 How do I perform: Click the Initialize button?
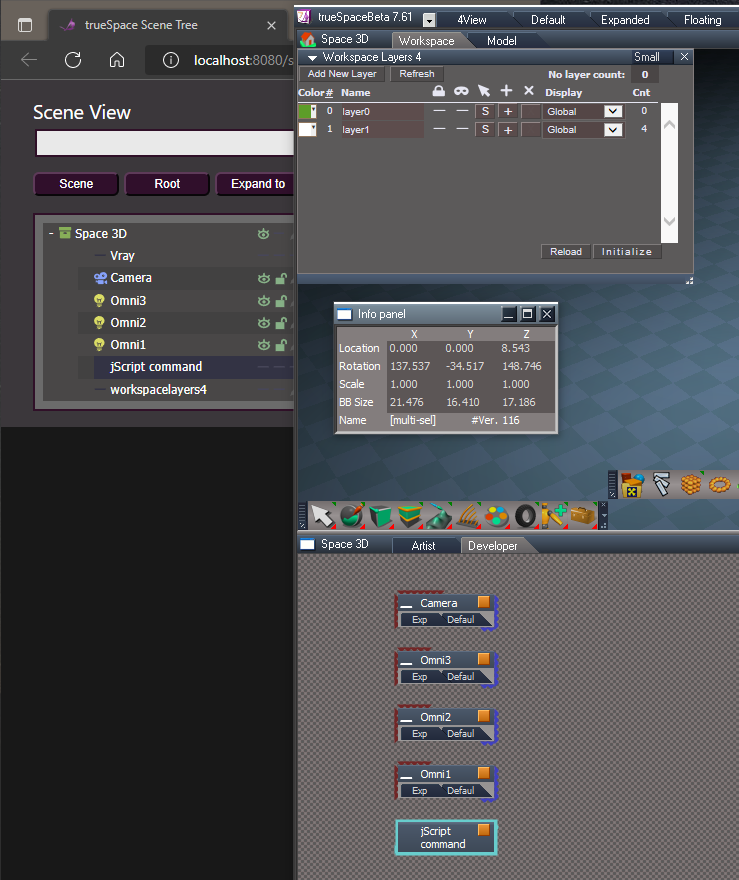coord(627,251)
